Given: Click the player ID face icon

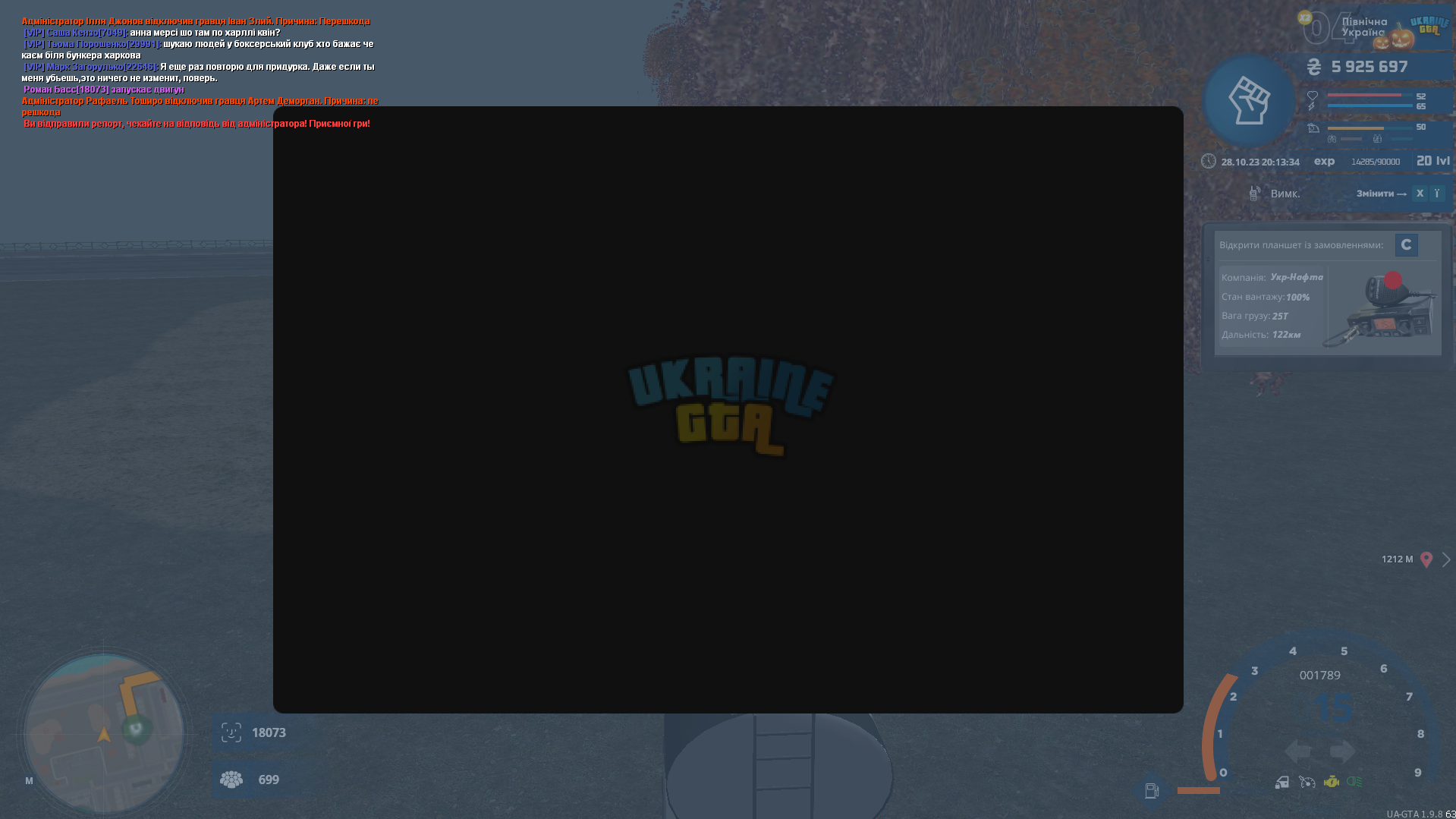Looking at the screenshot, I should tap(231, 732).
